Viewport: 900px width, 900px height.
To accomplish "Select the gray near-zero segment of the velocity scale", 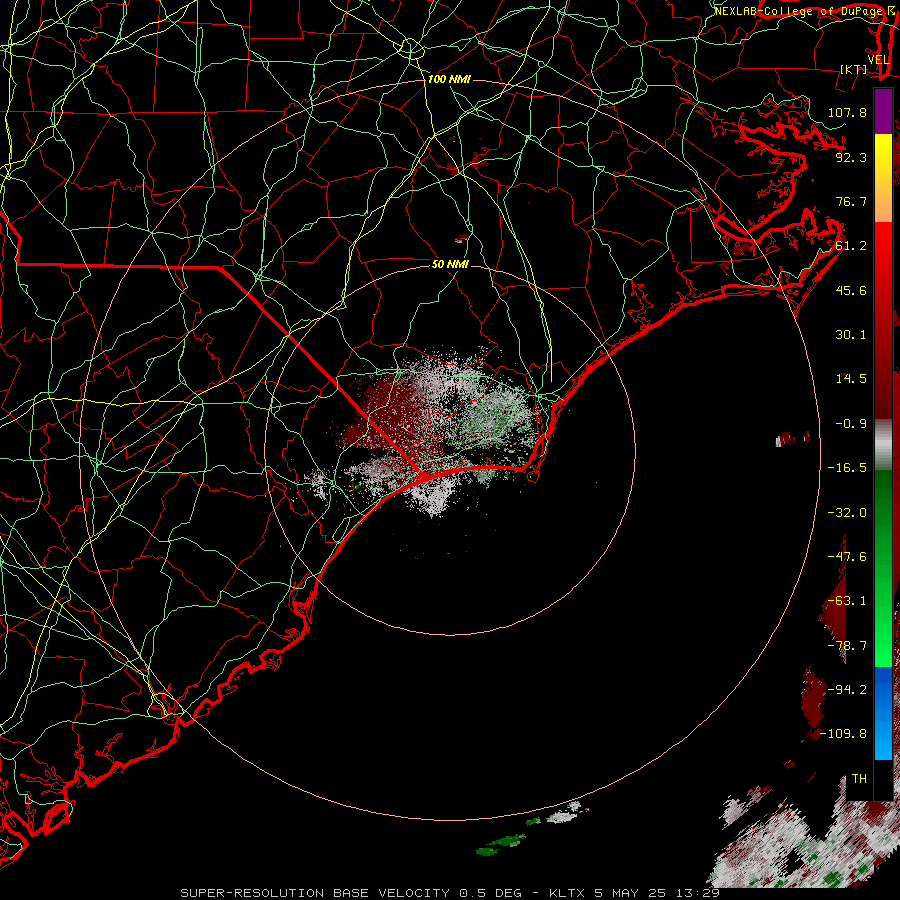I will [x=883, y=445].
